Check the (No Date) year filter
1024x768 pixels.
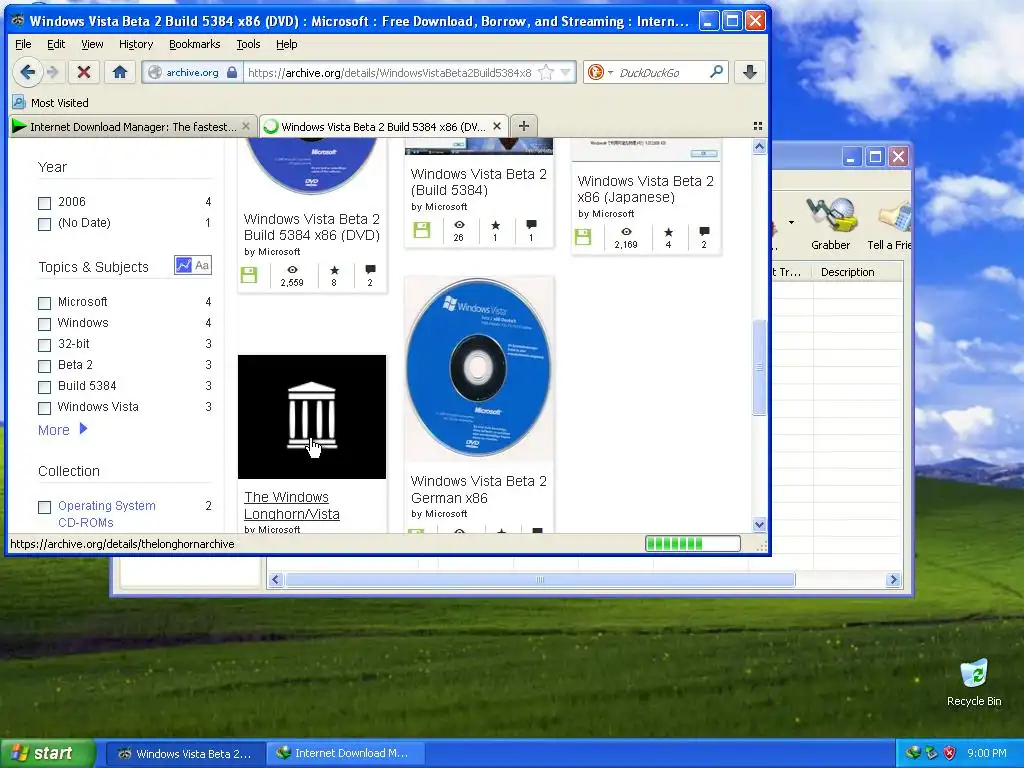point(44,224)
